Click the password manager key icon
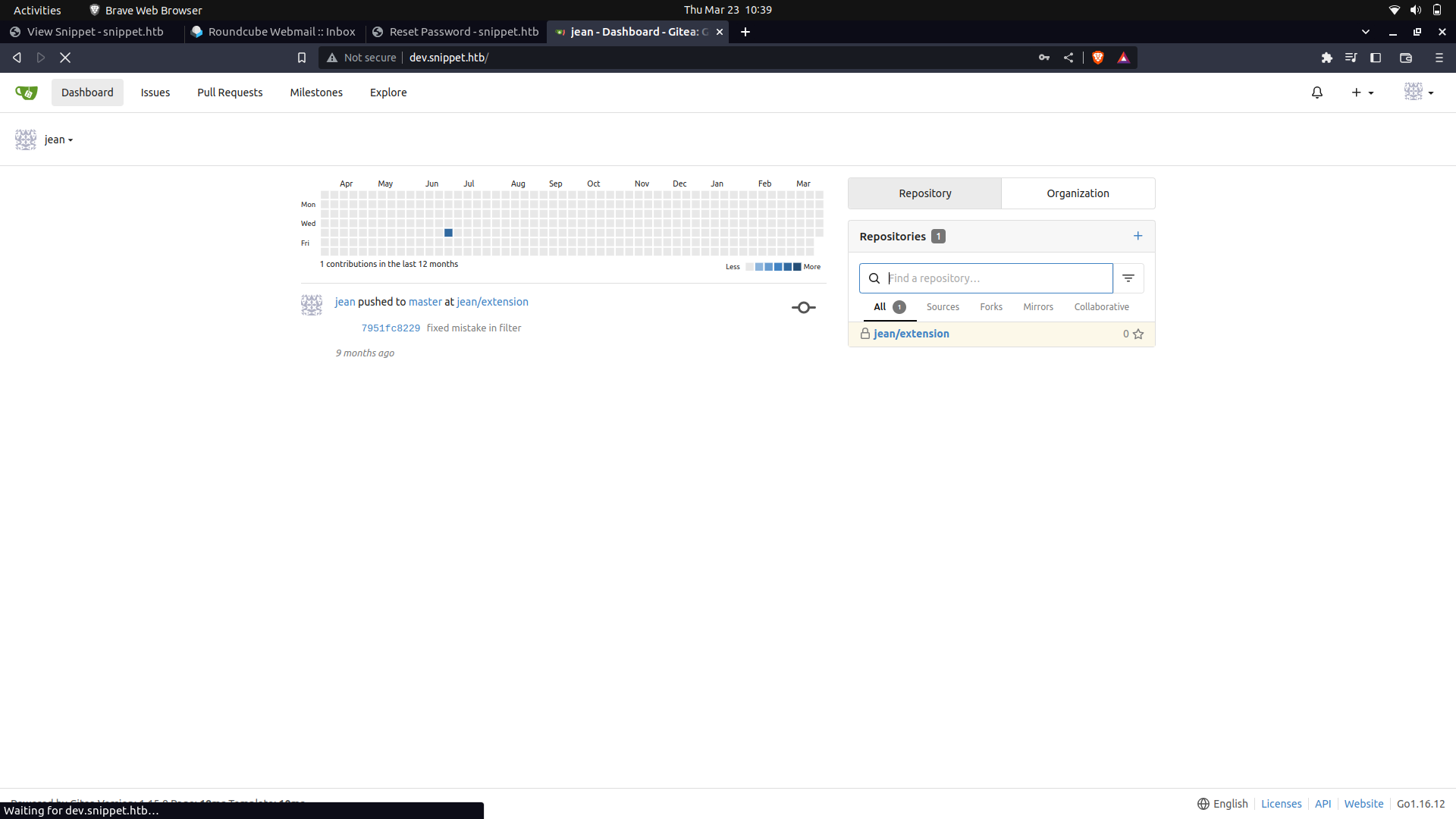The height and width of the screenshot is (819, 1456). pyautogui.click(x=1043, y=57)
